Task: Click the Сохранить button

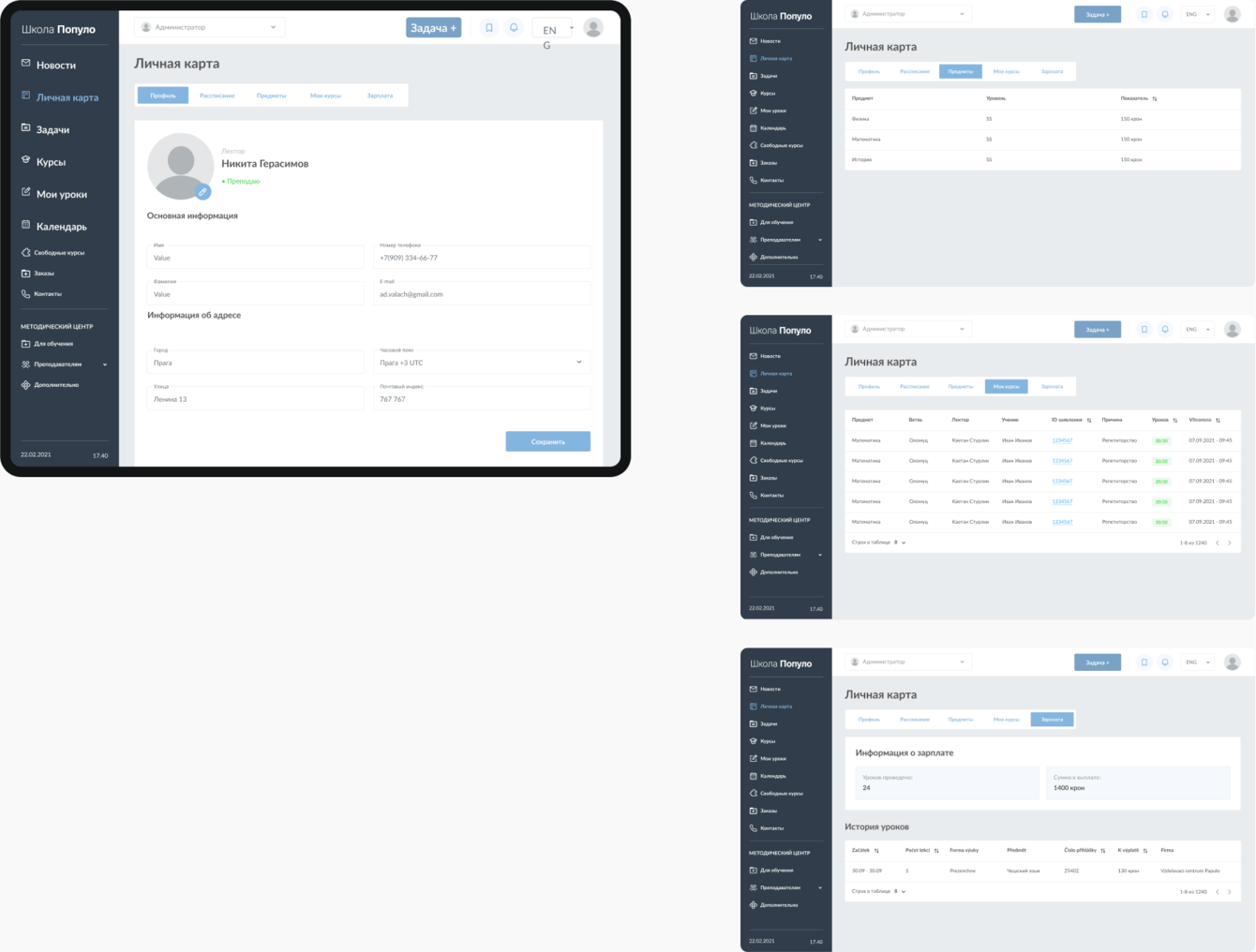Action: click(547, 441)
